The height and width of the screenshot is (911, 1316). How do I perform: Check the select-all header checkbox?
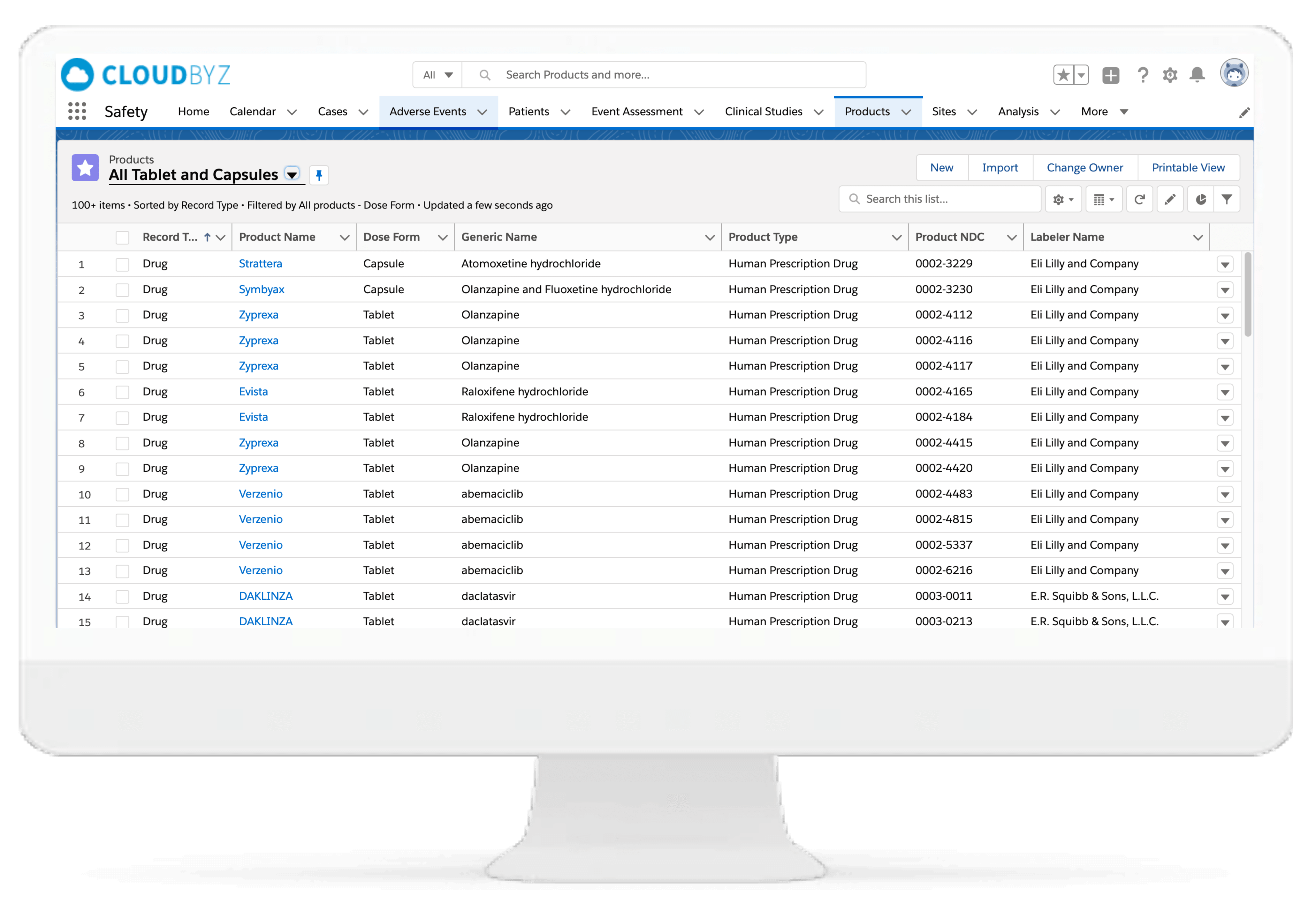122,237
